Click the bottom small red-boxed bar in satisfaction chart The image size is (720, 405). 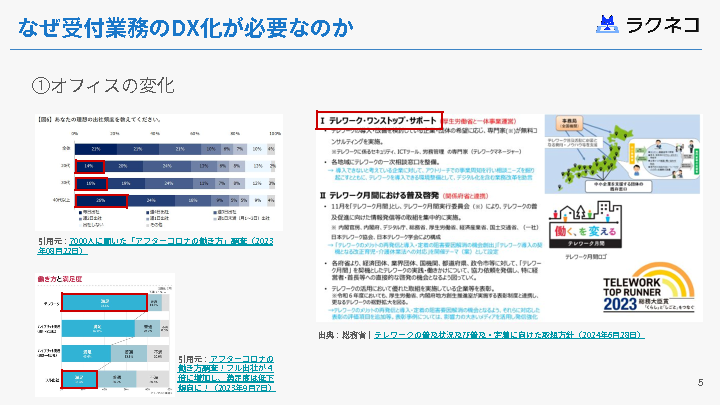pos(80,379)
